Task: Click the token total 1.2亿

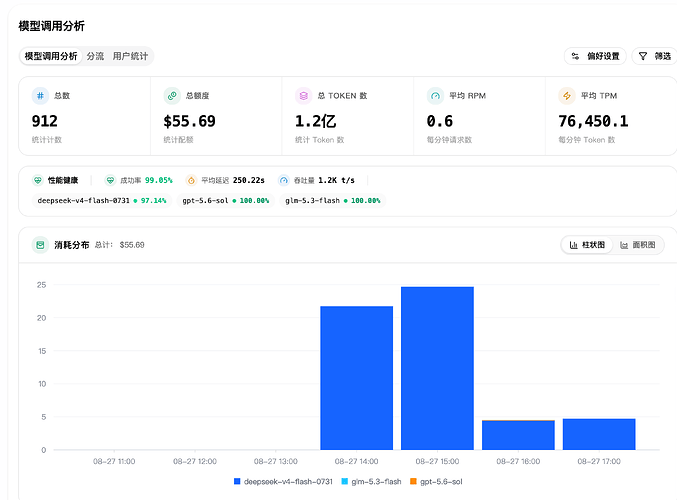Action: pyautogui.click(x=316, y=121)
